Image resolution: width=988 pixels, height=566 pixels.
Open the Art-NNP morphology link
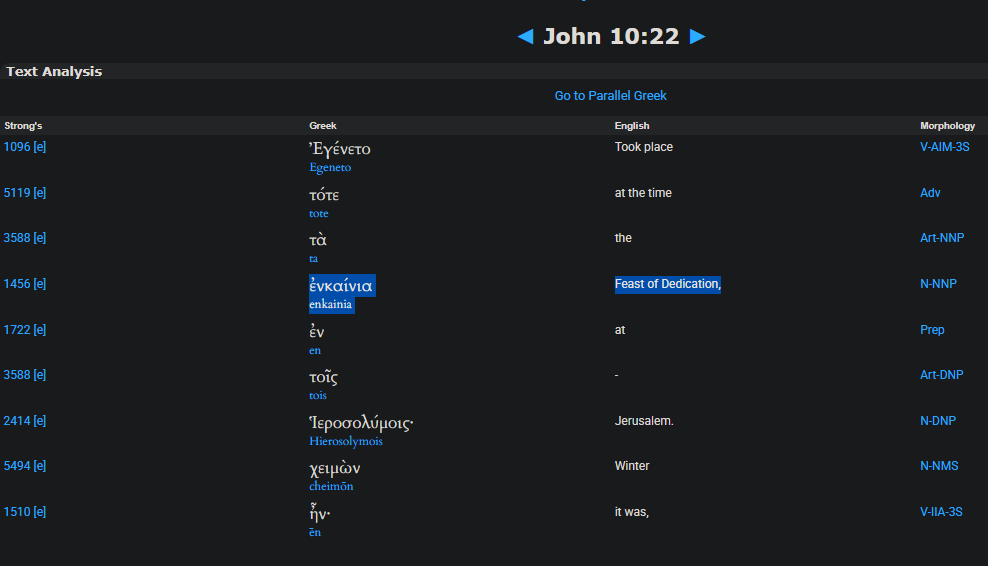click(942, 238)
